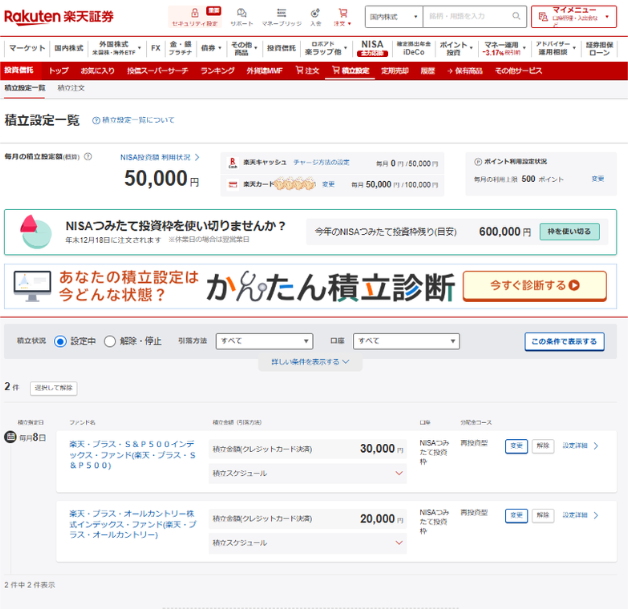Click 解除 button for S&P500 fund
628x609 pixels.
pyautogui.click(x=543, y=446)
